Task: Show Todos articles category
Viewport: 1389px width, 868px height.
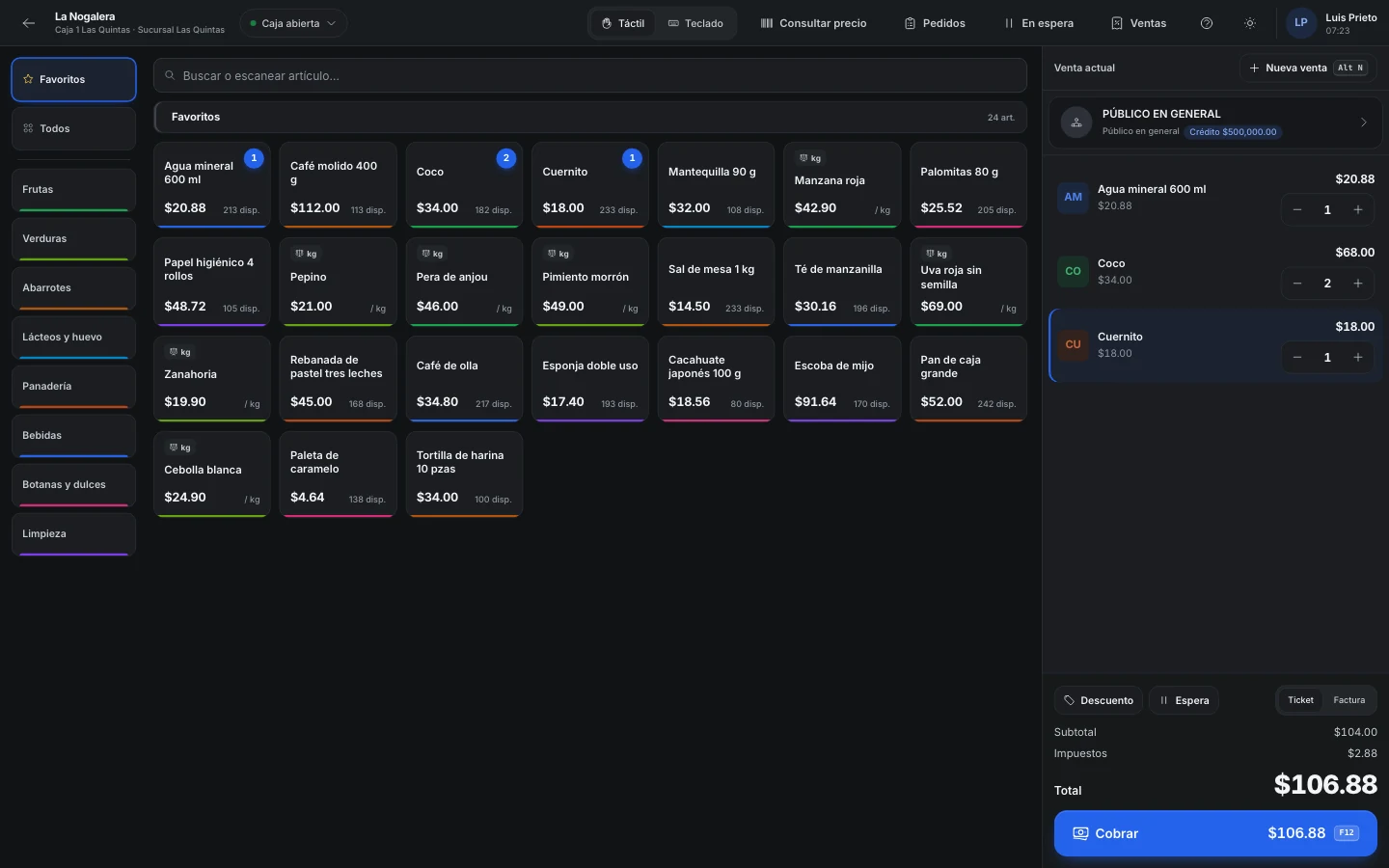Action: pos(73,128)
